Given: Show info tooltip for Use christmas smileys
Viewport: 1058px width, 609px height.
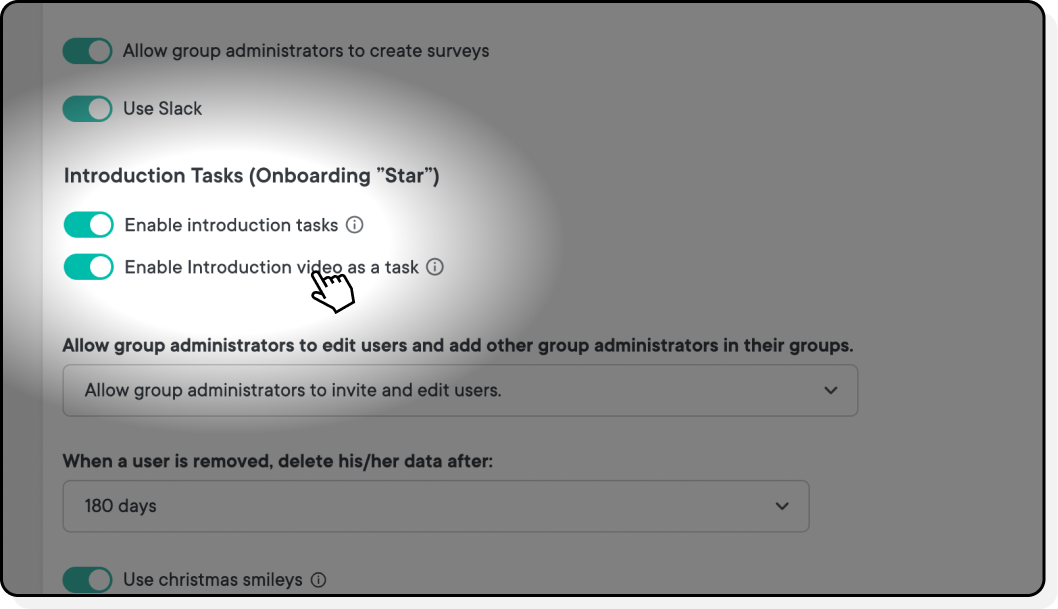Looking at the screenshot, I should coord(318,579).
